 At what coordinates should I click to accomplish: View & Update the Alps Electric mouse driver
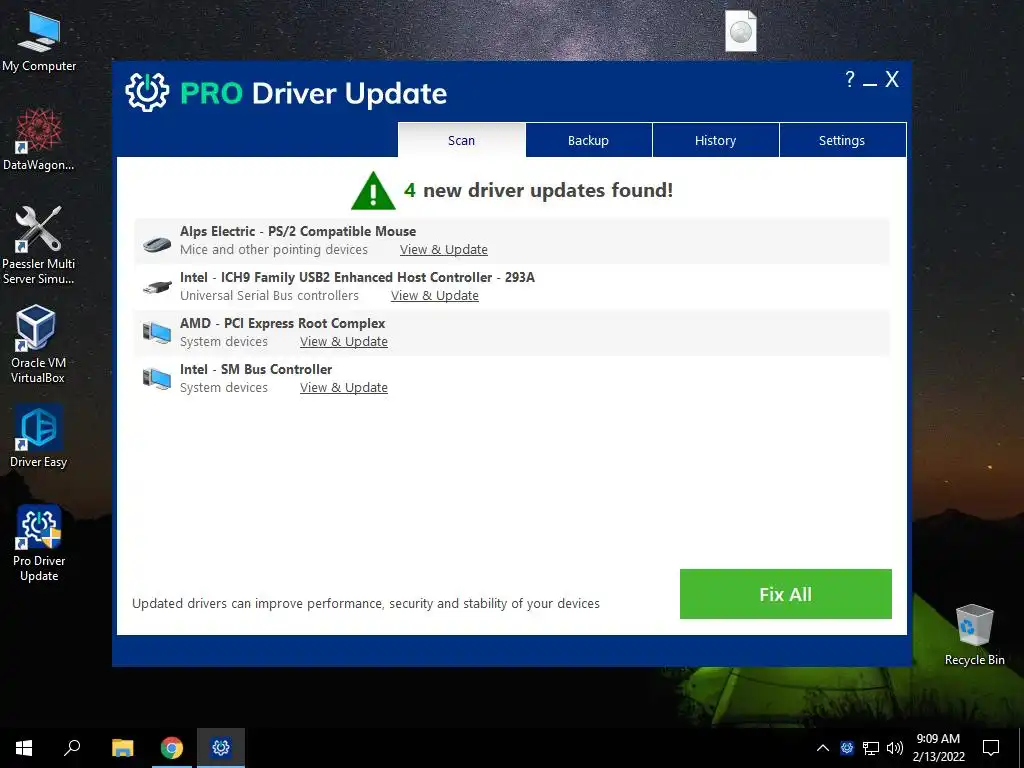coord(443,249)
